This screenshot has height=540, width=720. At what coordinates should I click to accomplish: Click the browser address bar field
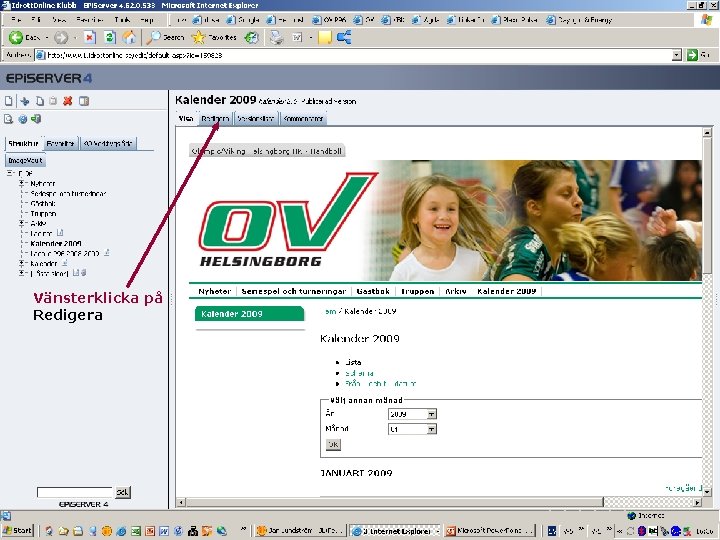tap(358, 55)
